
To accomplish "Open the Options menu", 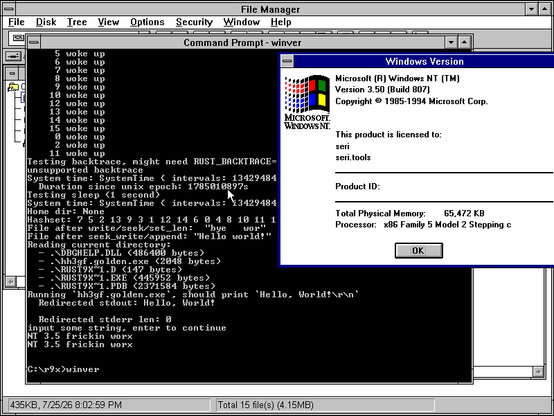I will coord(147,22).
